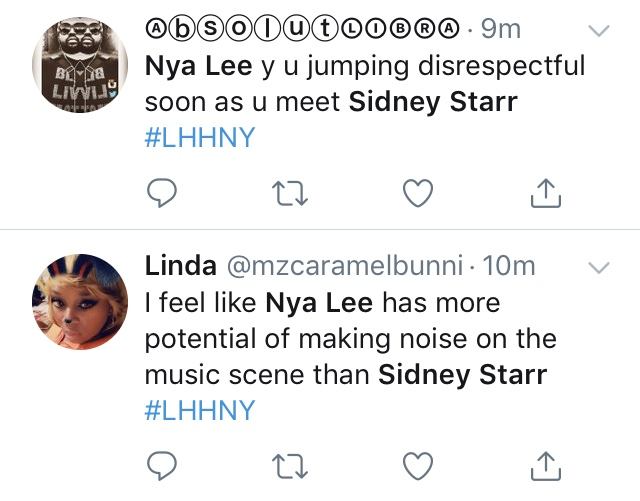The width and height of the screenshot is (640, 501).
Task: Open #LHHNY hashtag in first tweet
Action: pos(200,137)
